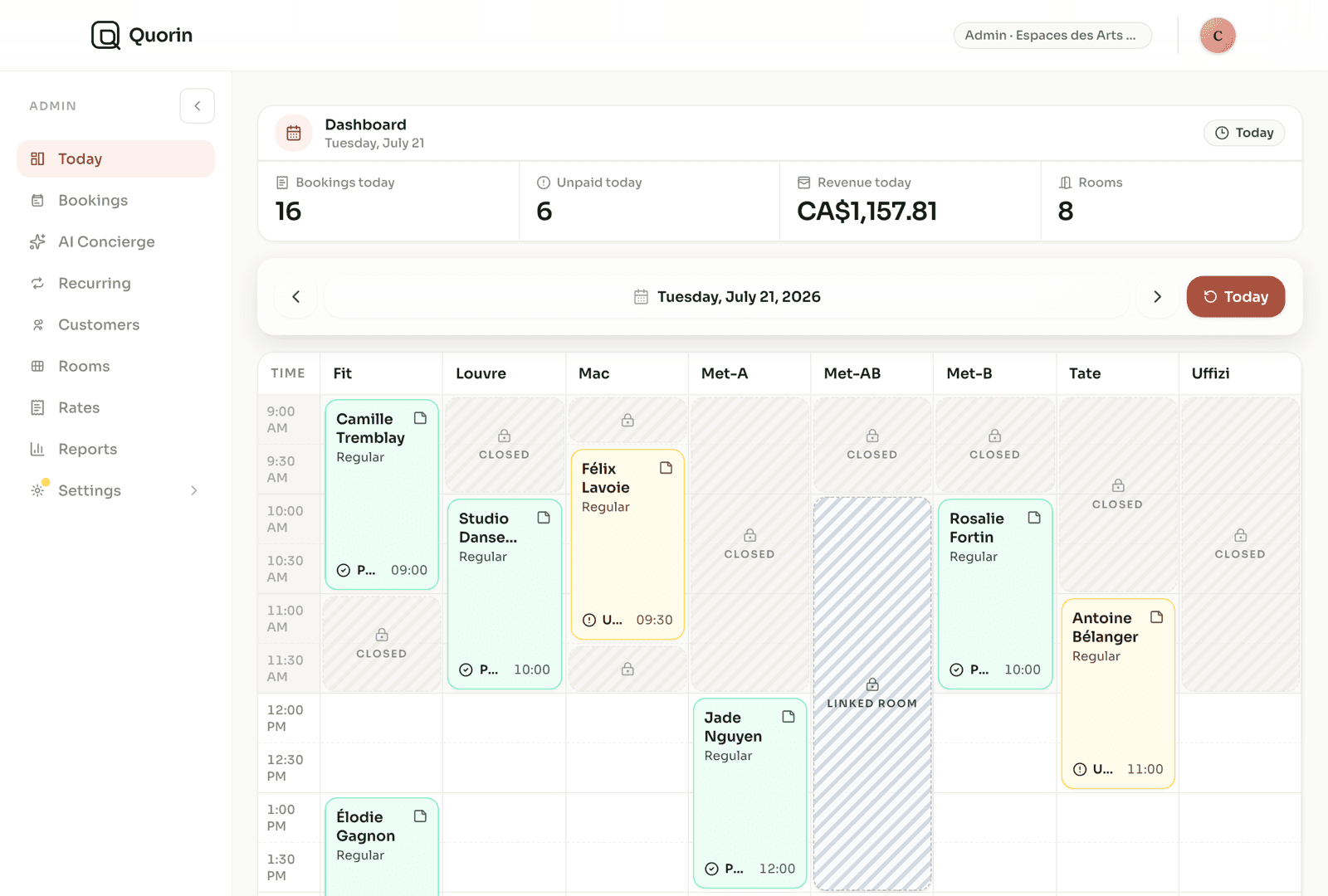
Task: Click paid check icon on Jade Nguyen booking
Action: (711, 869)
